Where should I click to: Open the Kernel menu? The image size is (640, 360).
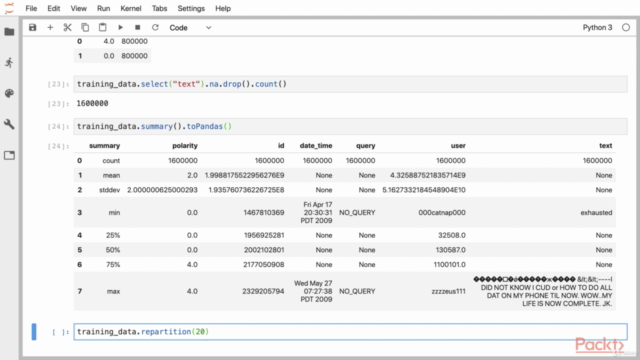pyautogui.click(x=131, y=9)
